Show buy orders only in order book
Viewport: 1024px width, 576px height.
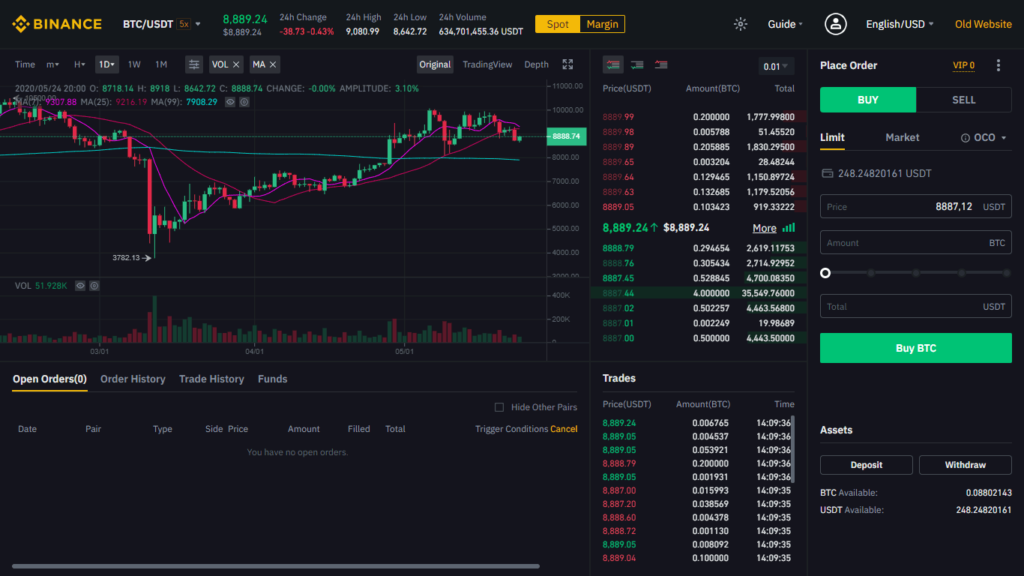coord(637,65)
